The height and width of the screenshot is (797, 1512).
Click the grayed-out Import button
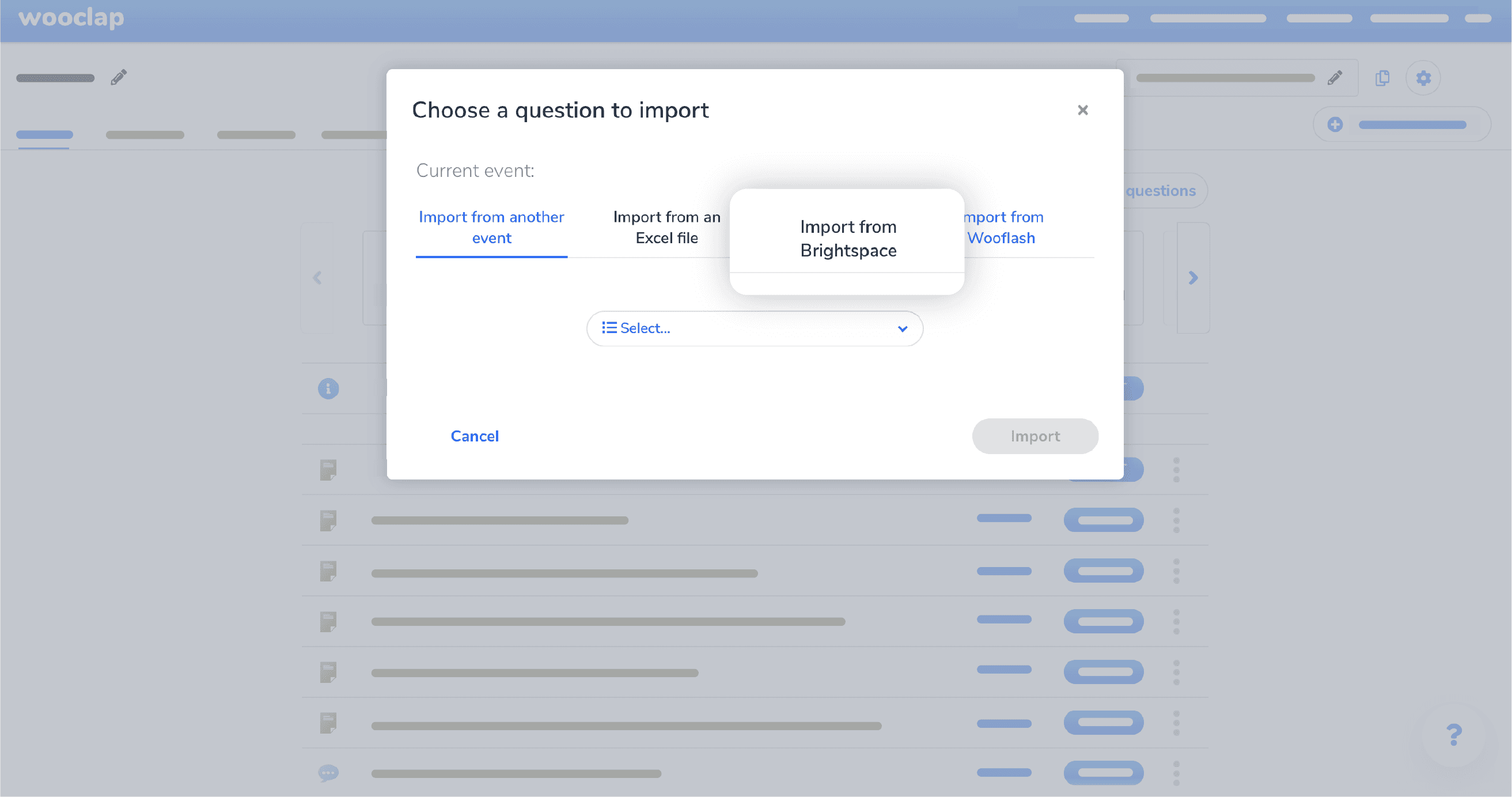[x=1035, y=436]
